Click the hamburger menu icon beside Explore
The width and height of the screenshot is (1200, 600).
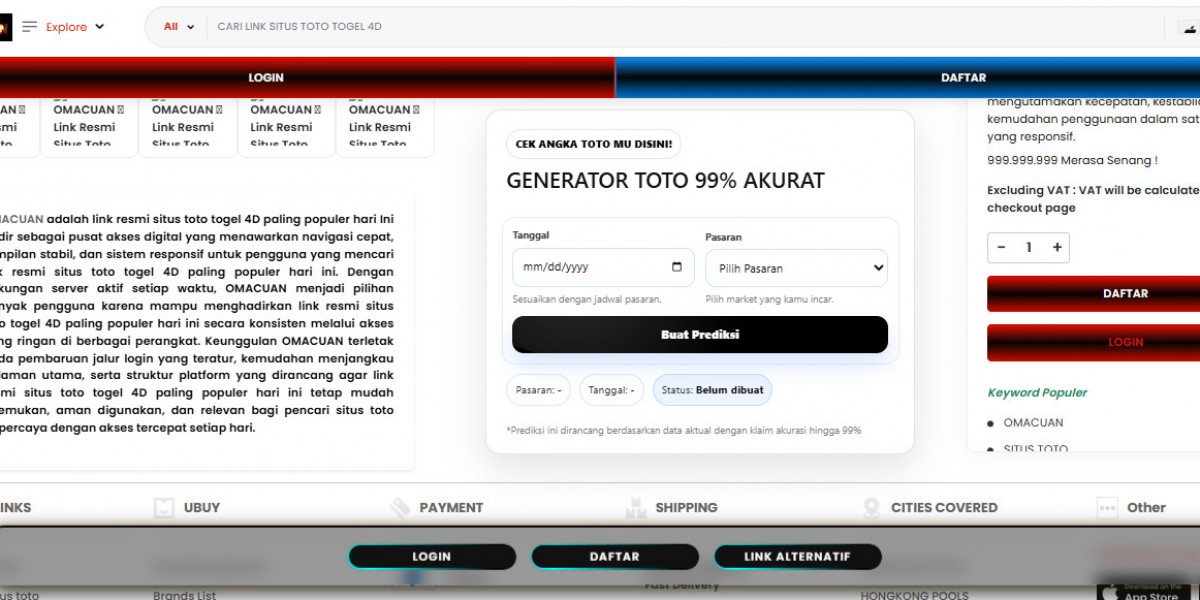point(29,27)
